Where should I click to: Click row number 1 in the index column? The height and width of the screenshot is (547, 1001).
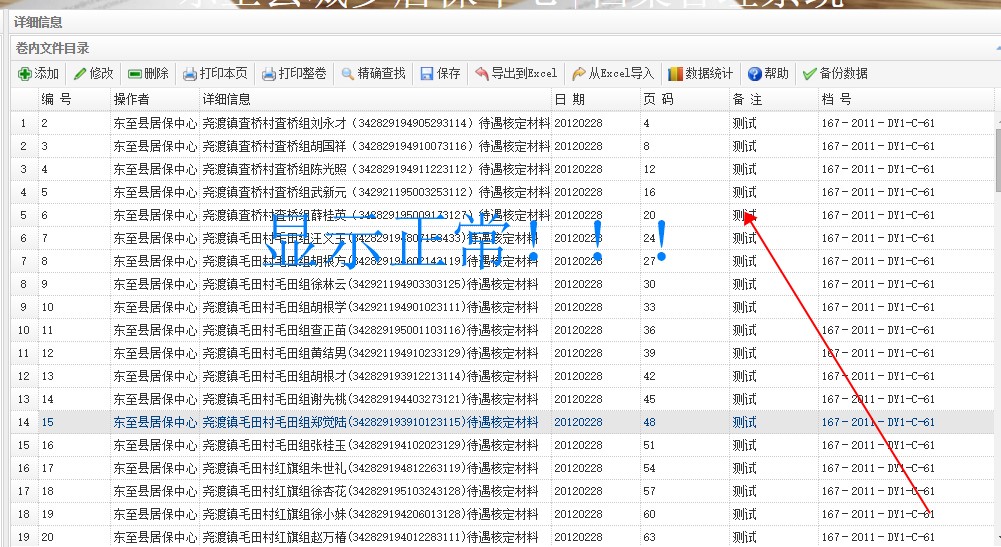(24, 123)
